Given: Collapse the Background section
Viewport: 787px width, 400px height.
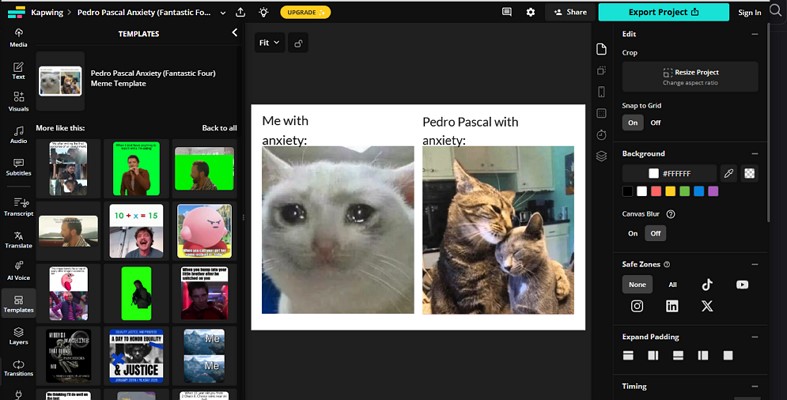Looking at the screenshot, I should (754, 154).
